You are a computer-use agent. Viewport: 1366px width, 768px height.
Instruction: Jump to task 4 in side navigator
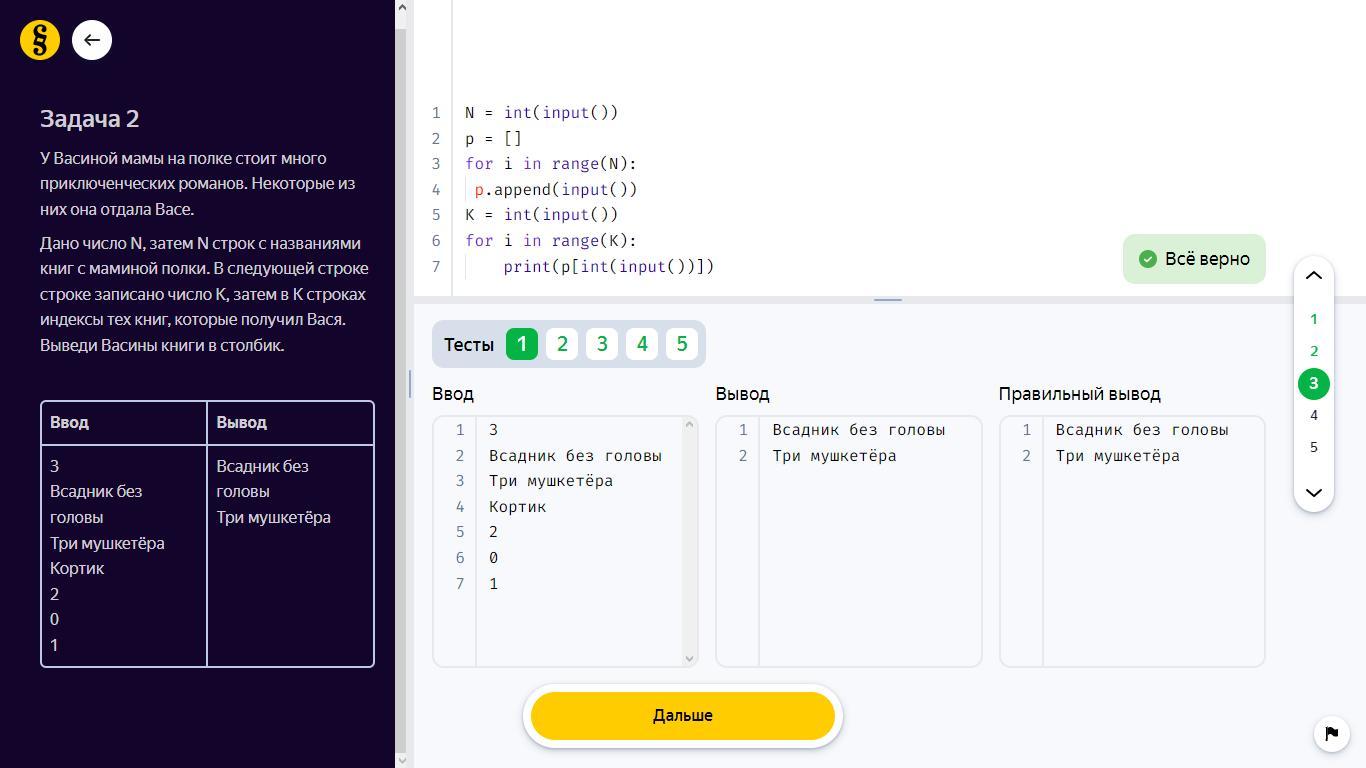(x=1313, y=415)
